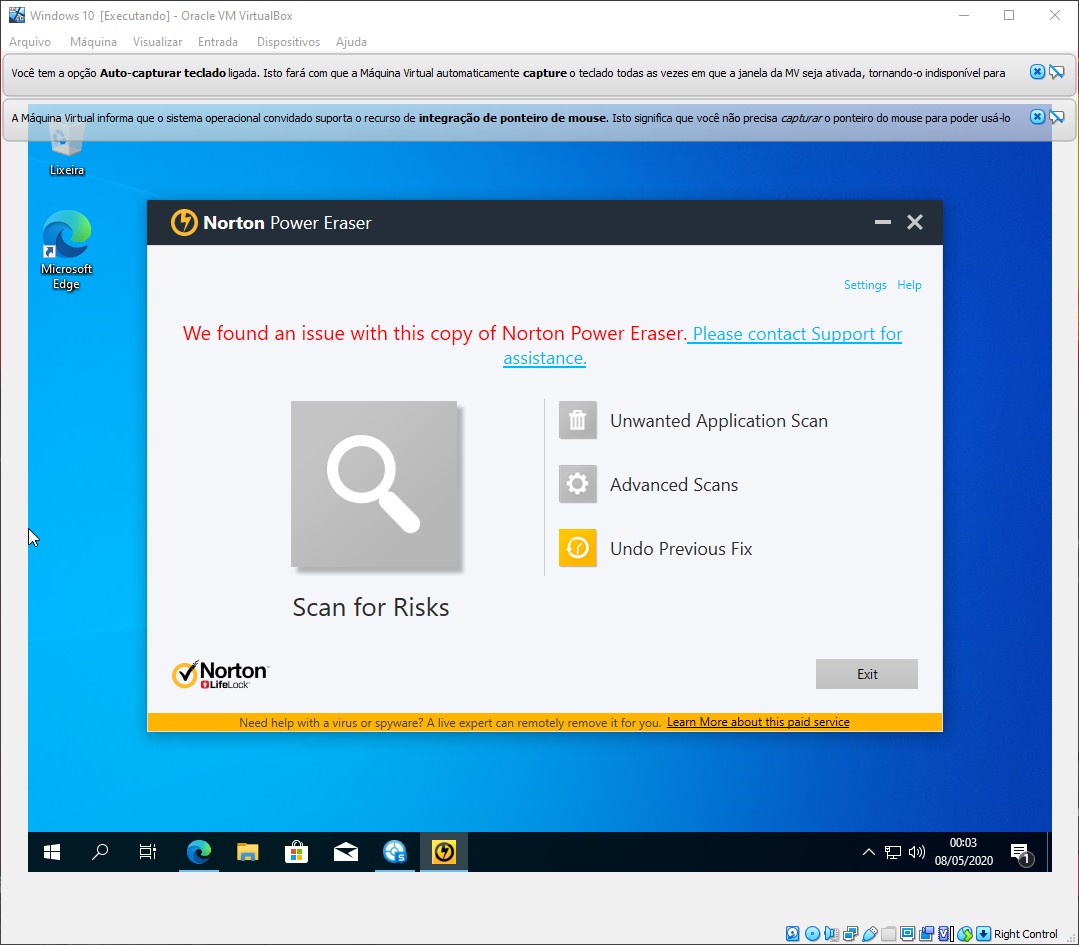The height and width of the screenshot is (945, 1079).
Task: Click the VirtualBox hard disk activity indicator
Action: pos(793,933)
